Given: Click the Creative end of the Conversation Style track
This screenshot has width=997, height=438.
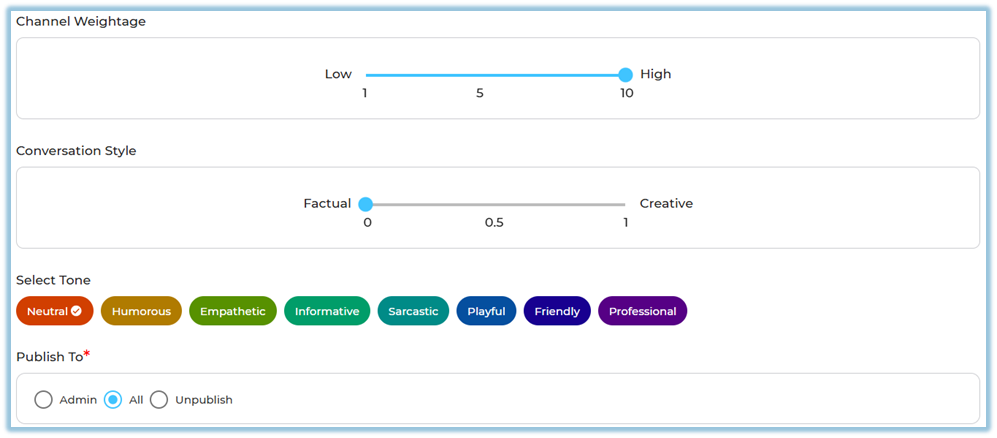Looking at the screenshot, I should click(625, 204).
